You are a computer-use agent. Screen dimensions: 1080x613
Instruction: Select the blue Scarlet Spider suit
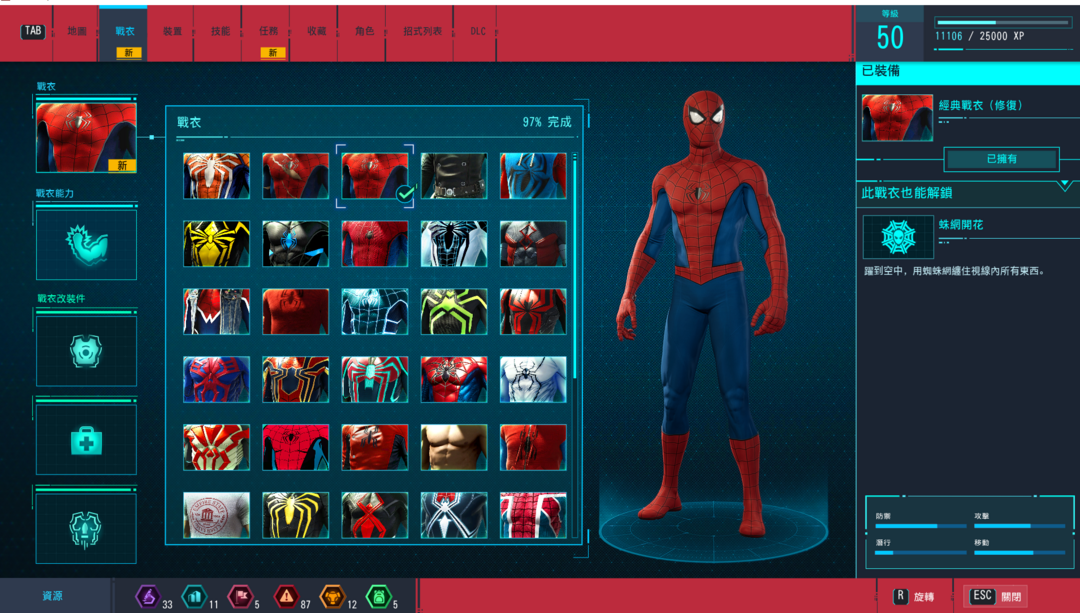[533, 176]
